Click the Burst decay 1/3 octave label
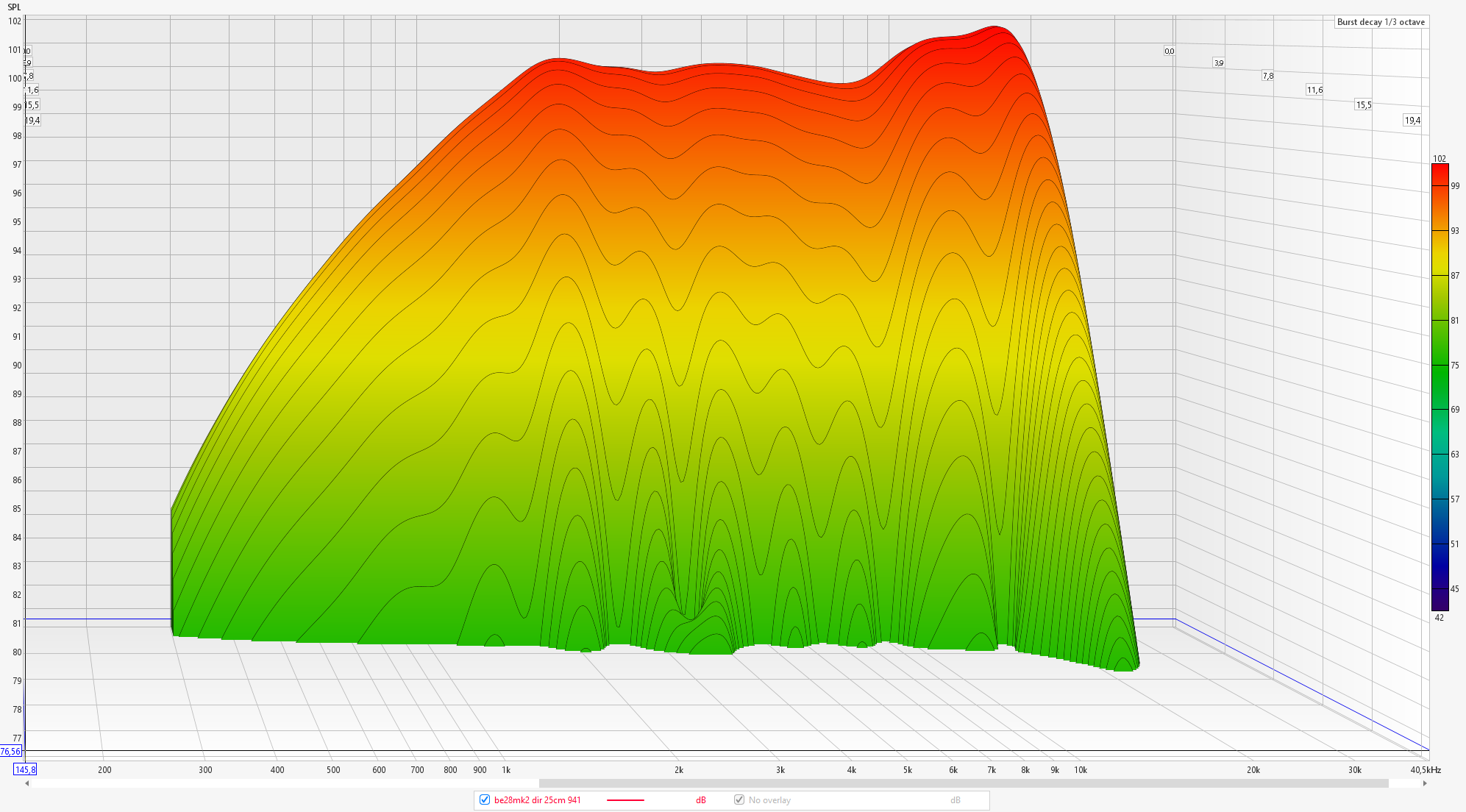 [1381, 22]
